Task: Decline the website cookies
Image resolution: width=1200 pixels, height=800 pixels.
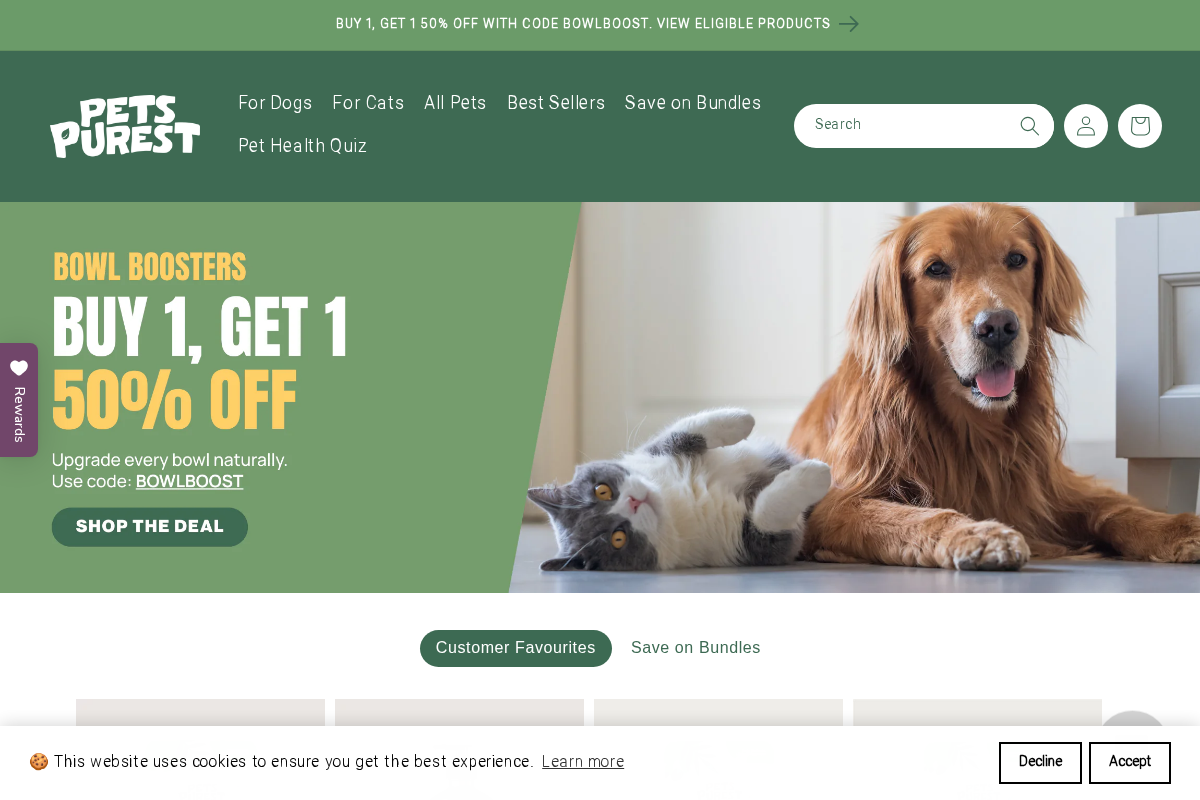Action: pyautogui.click(x=1040, y=762)
